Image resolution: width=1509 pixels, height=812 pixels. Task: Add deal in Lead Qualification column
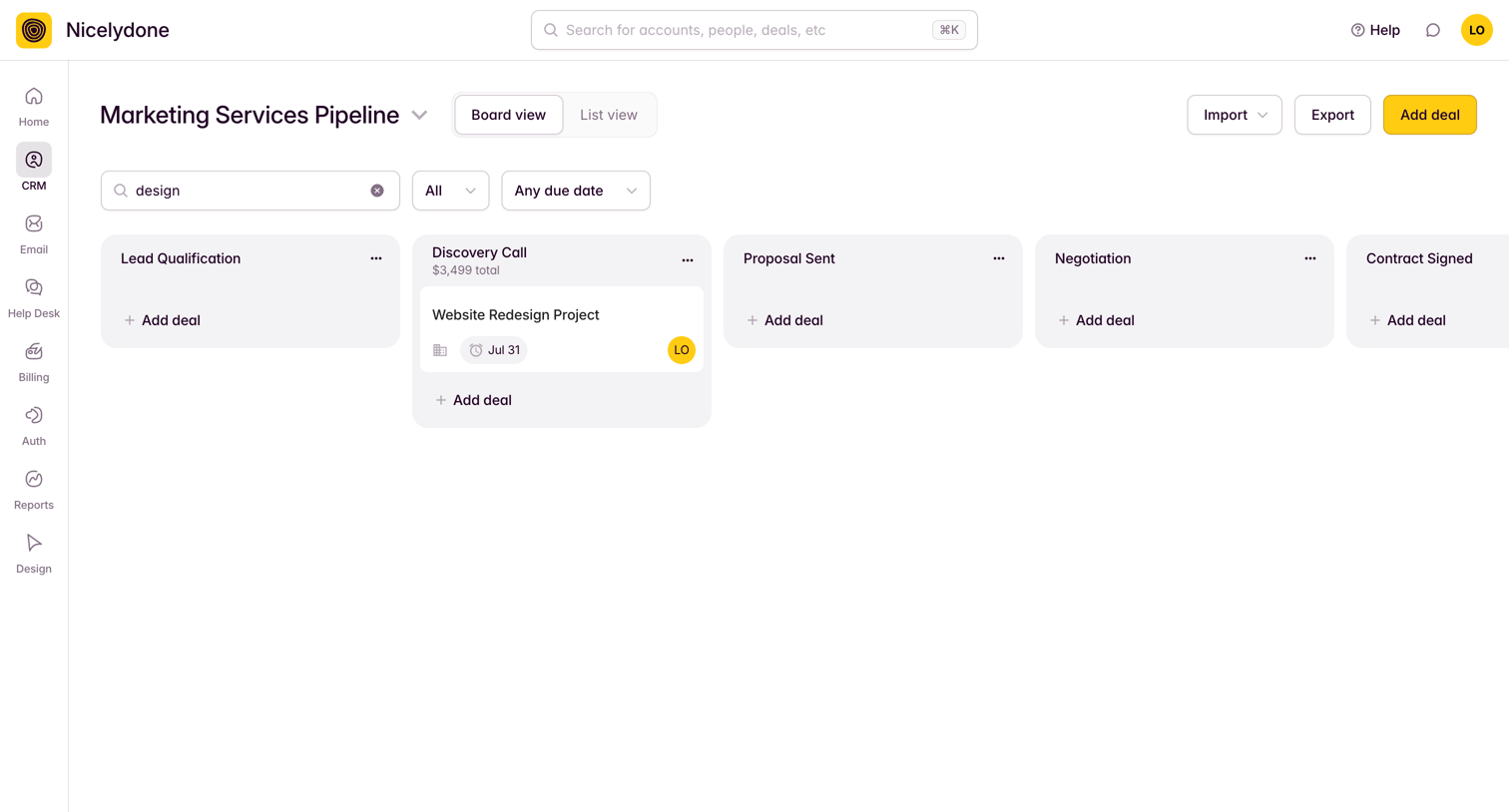(162, 320)
